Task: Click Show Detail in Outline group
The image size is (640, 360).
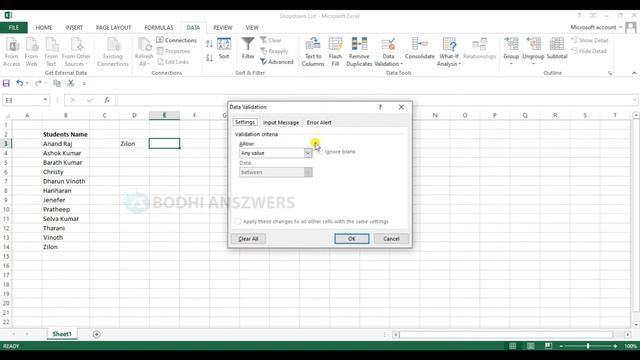Action: [590, 40]
